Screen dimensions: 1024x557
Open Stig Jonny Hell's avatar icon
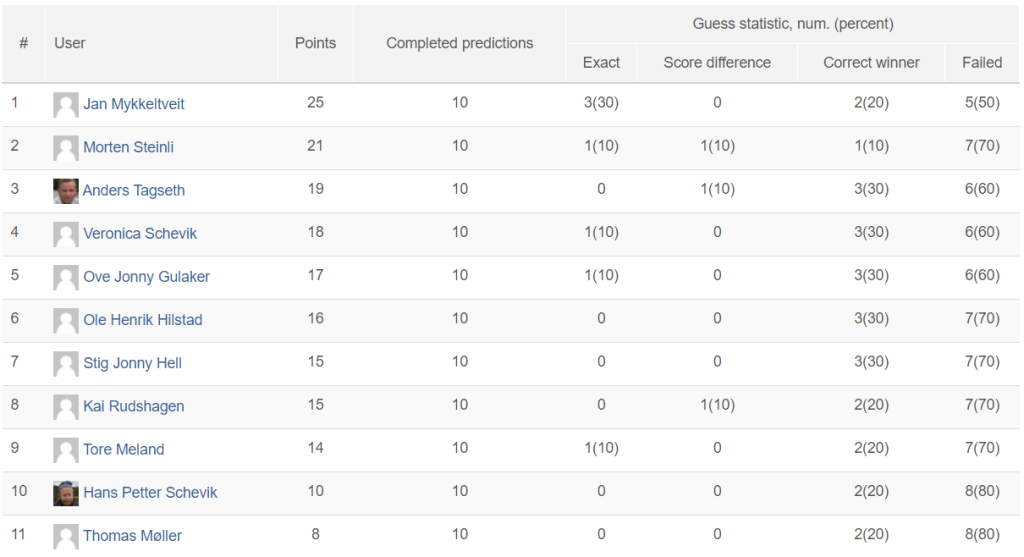[65, 363]
